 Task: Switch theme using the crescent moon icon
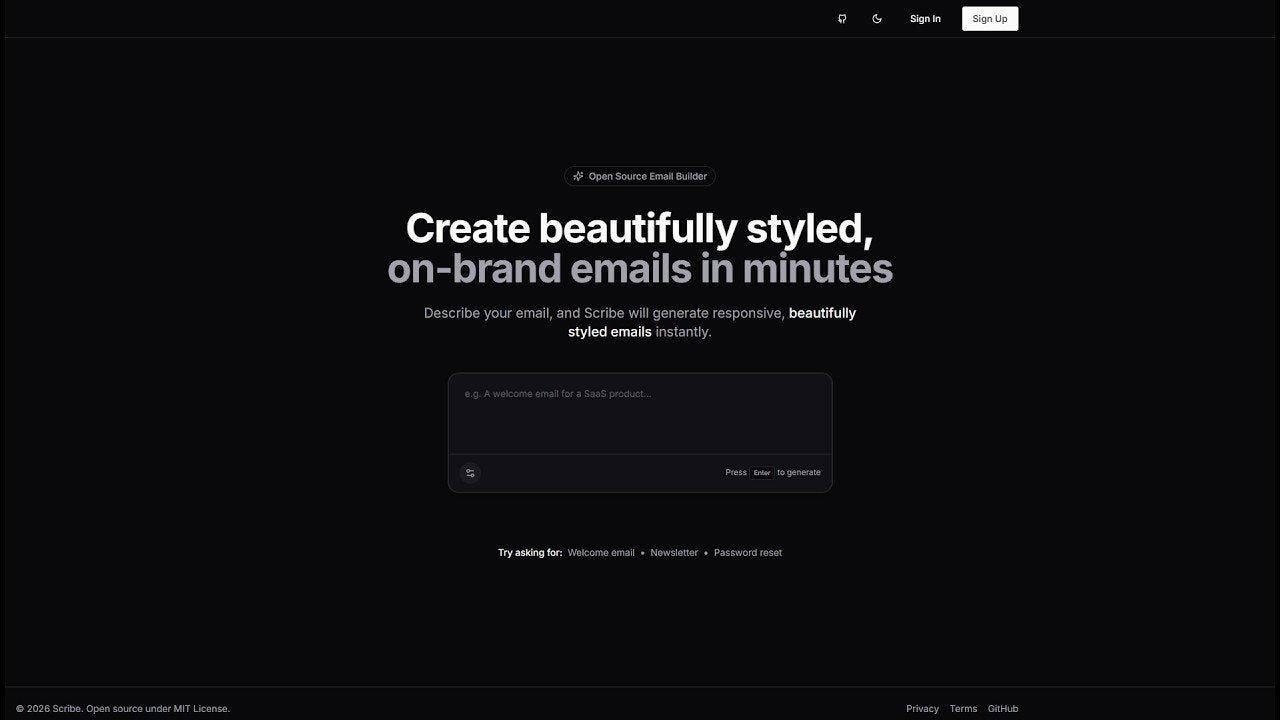click(877, 18)
